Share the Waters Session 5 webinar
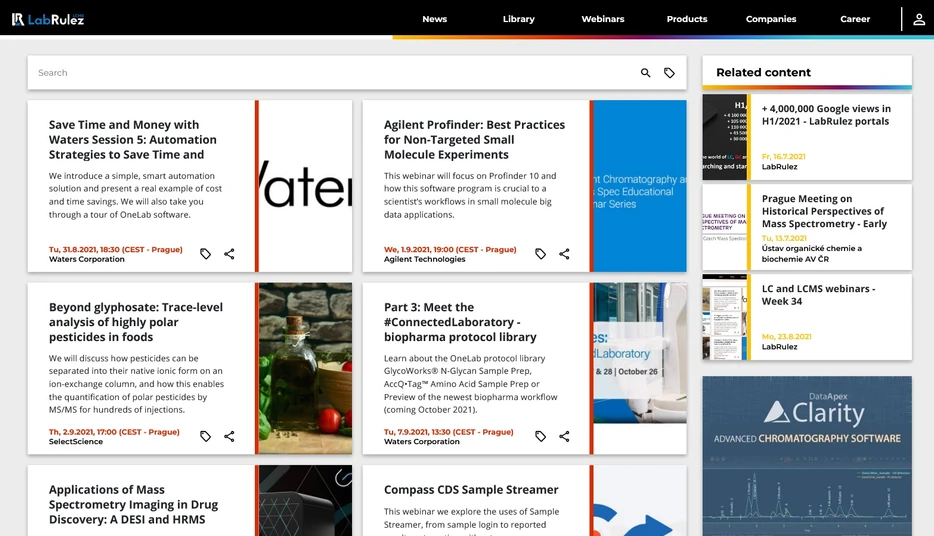 click(229, 254)
